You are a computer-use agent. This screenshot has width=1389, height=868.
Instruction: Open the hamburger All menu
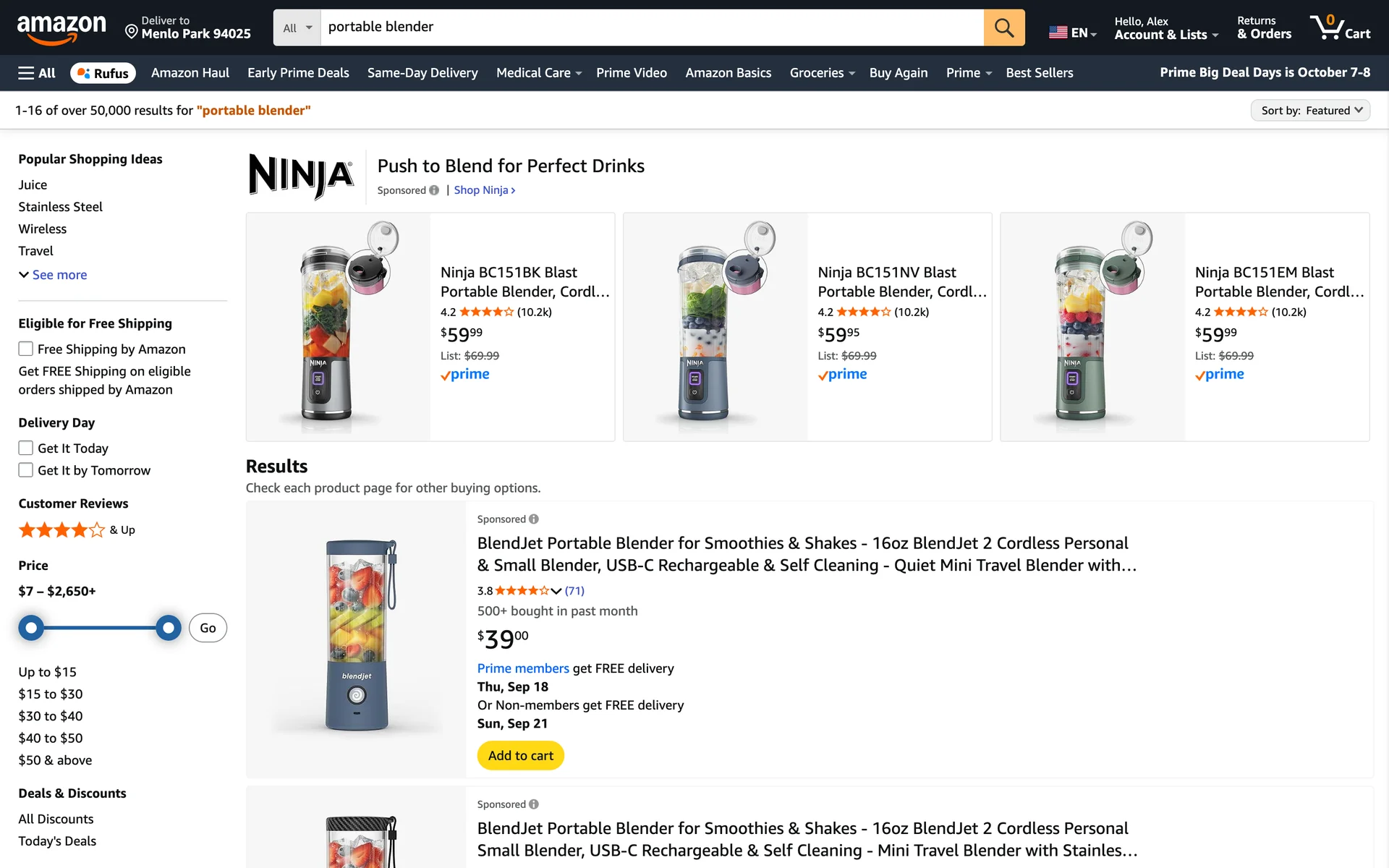(x=37, y=73)
